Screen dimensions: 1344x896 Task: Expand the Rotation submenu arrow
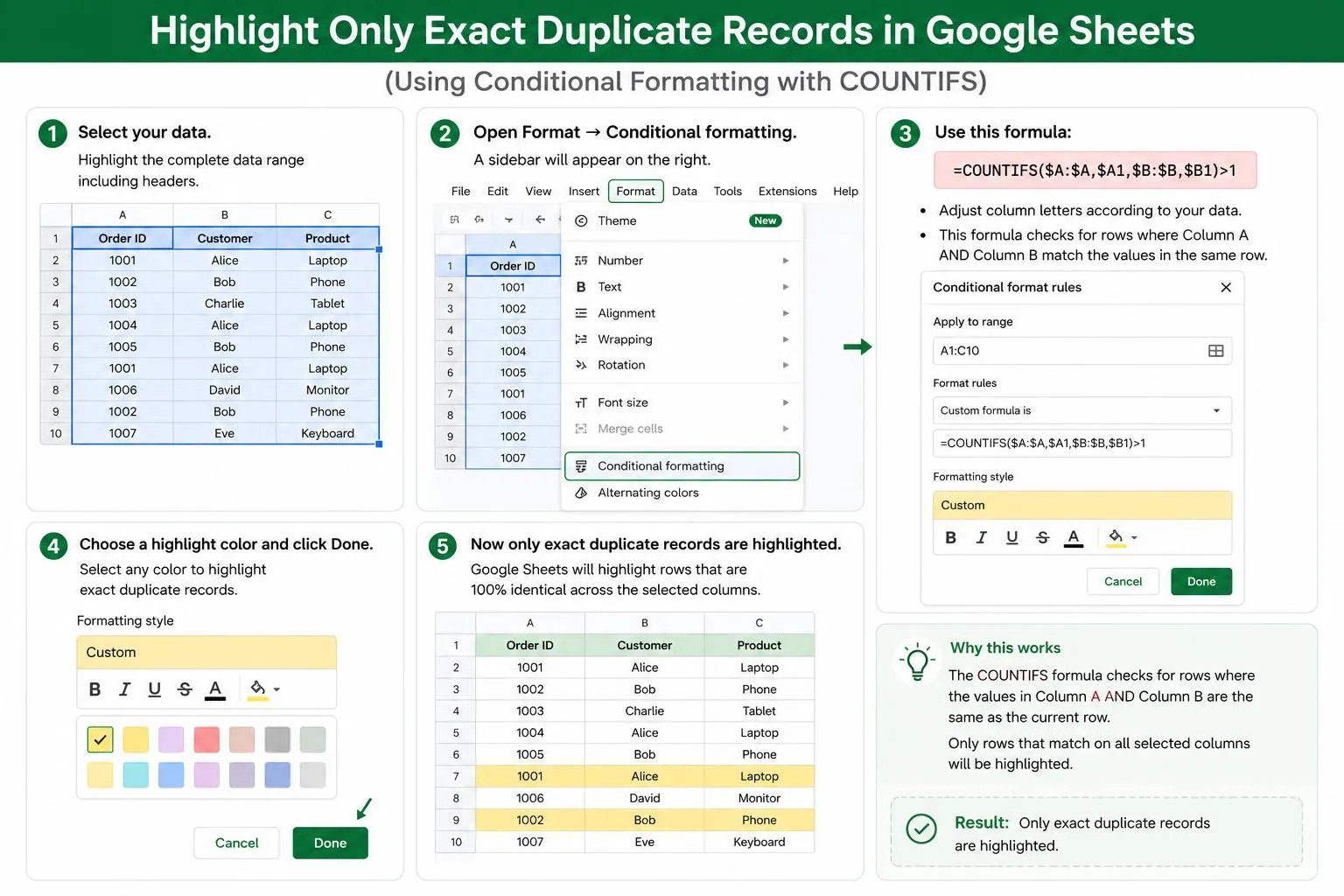click(786, 366)
